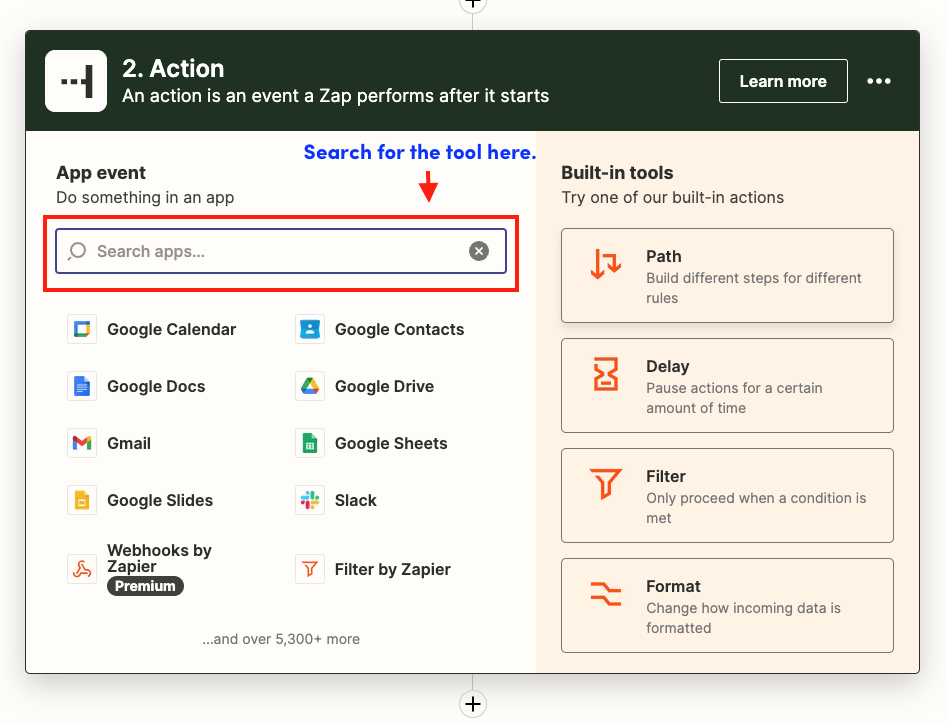Open the Format built-in tool card

click(727, 605)
